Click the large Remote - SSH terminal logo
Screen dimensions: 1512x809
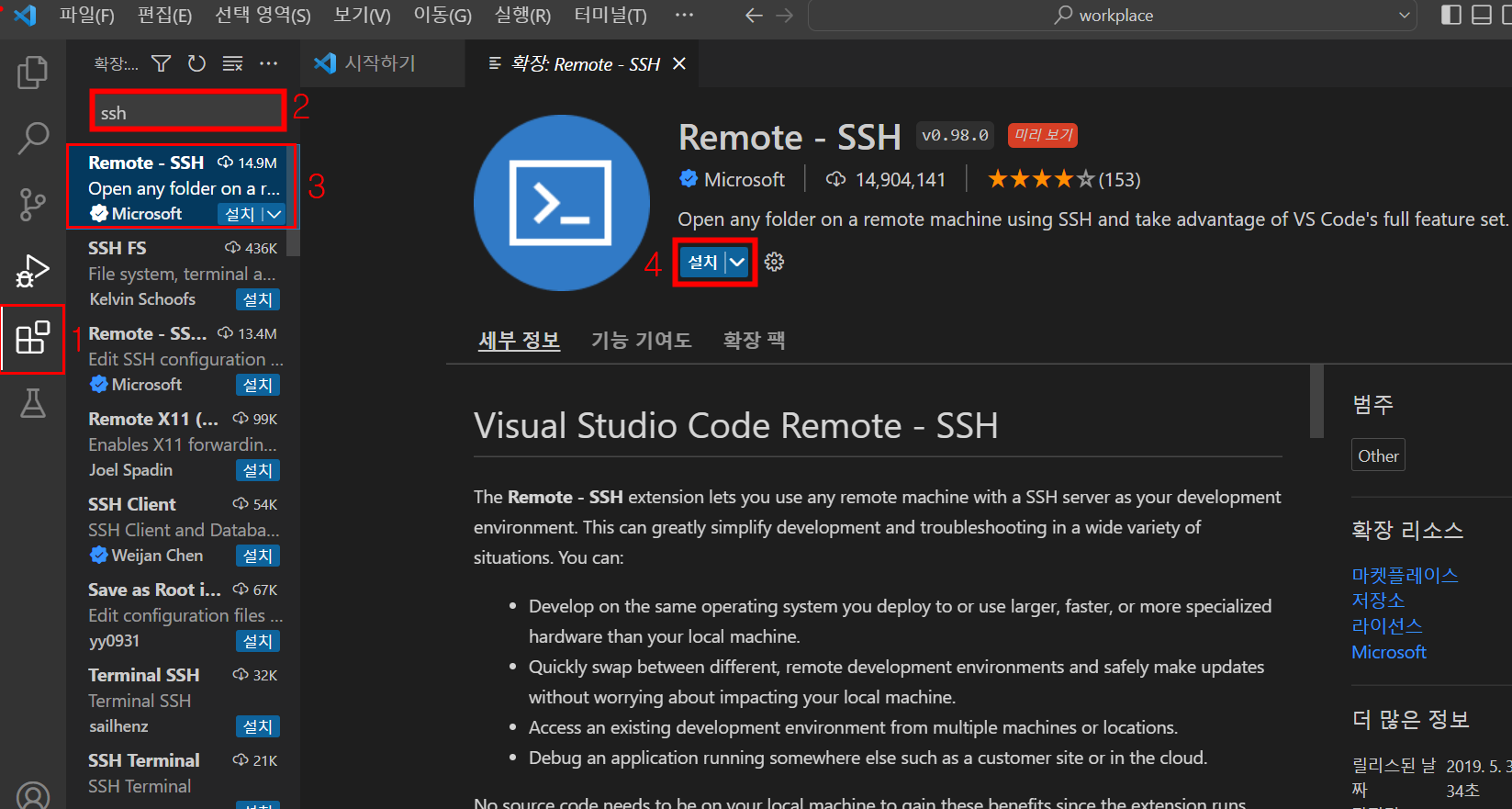(x=562, y=203)
